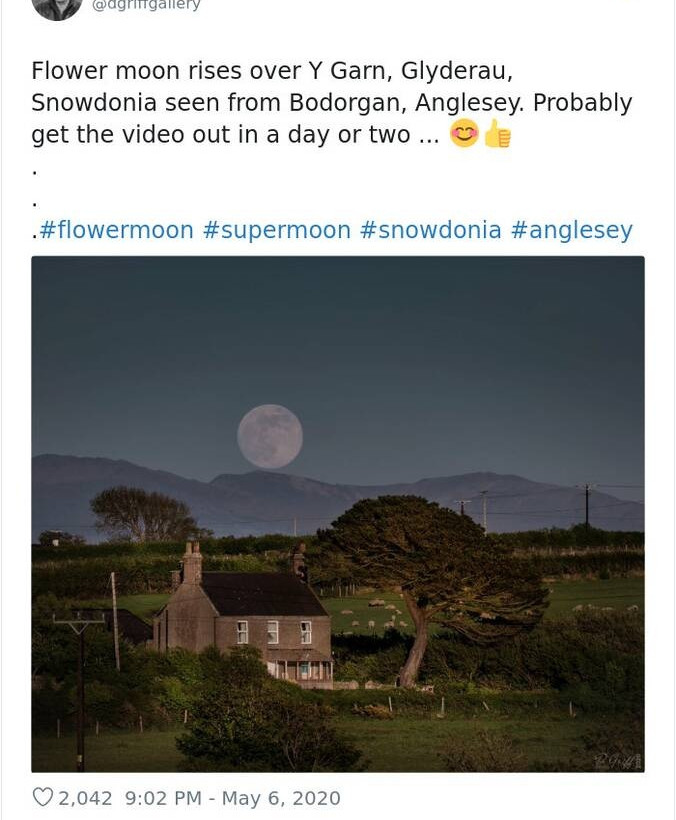The height and width of the screenshot is (820, 676).
Task: Open the @dgriffgallery profile handle
Action: (x=146, y=5)
